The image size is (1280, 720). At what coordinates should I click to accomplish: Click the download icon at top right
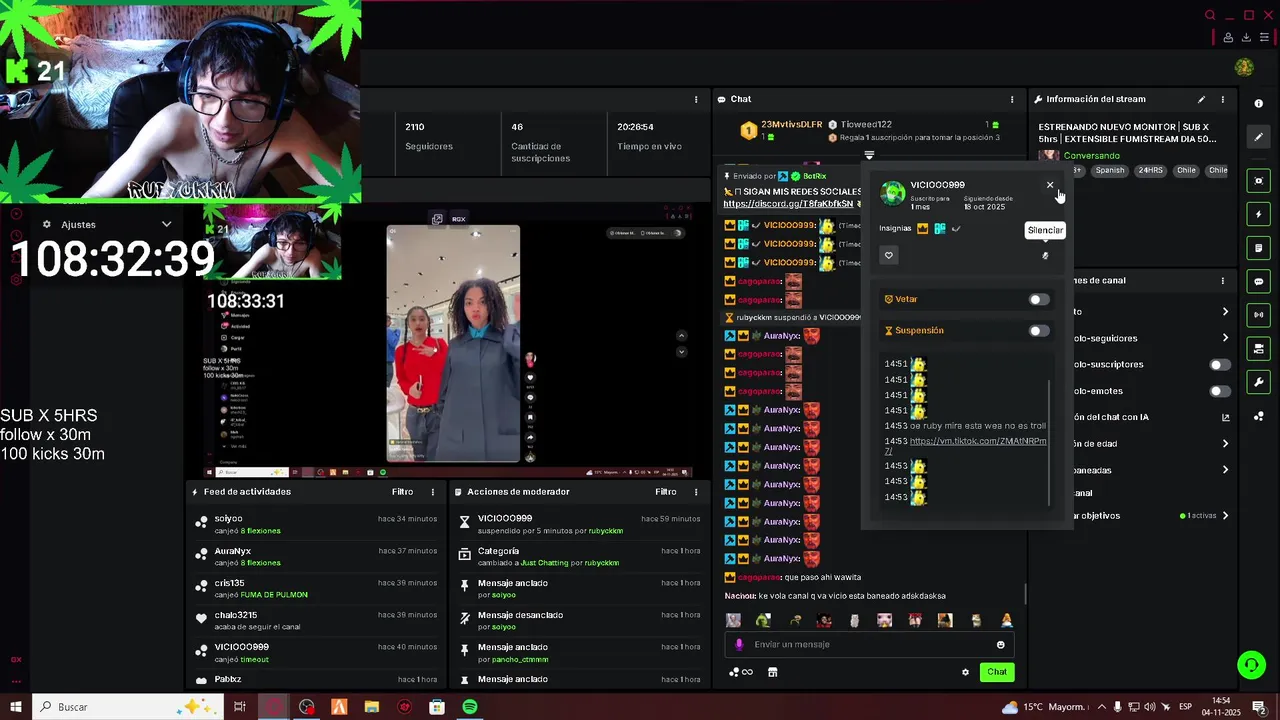coord(1246,38)
